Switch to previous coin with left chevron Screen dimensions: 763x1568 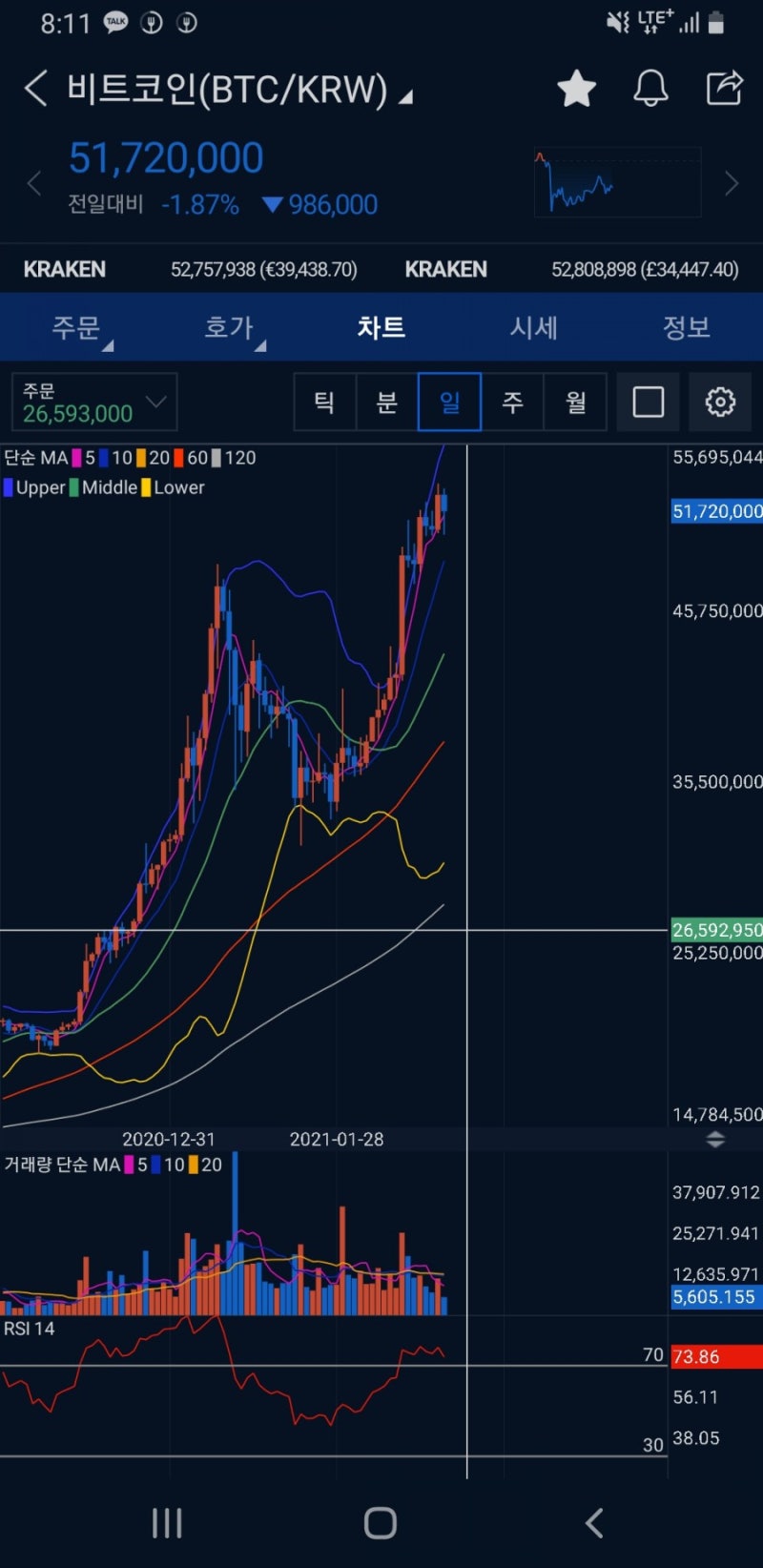pos(34,183)
